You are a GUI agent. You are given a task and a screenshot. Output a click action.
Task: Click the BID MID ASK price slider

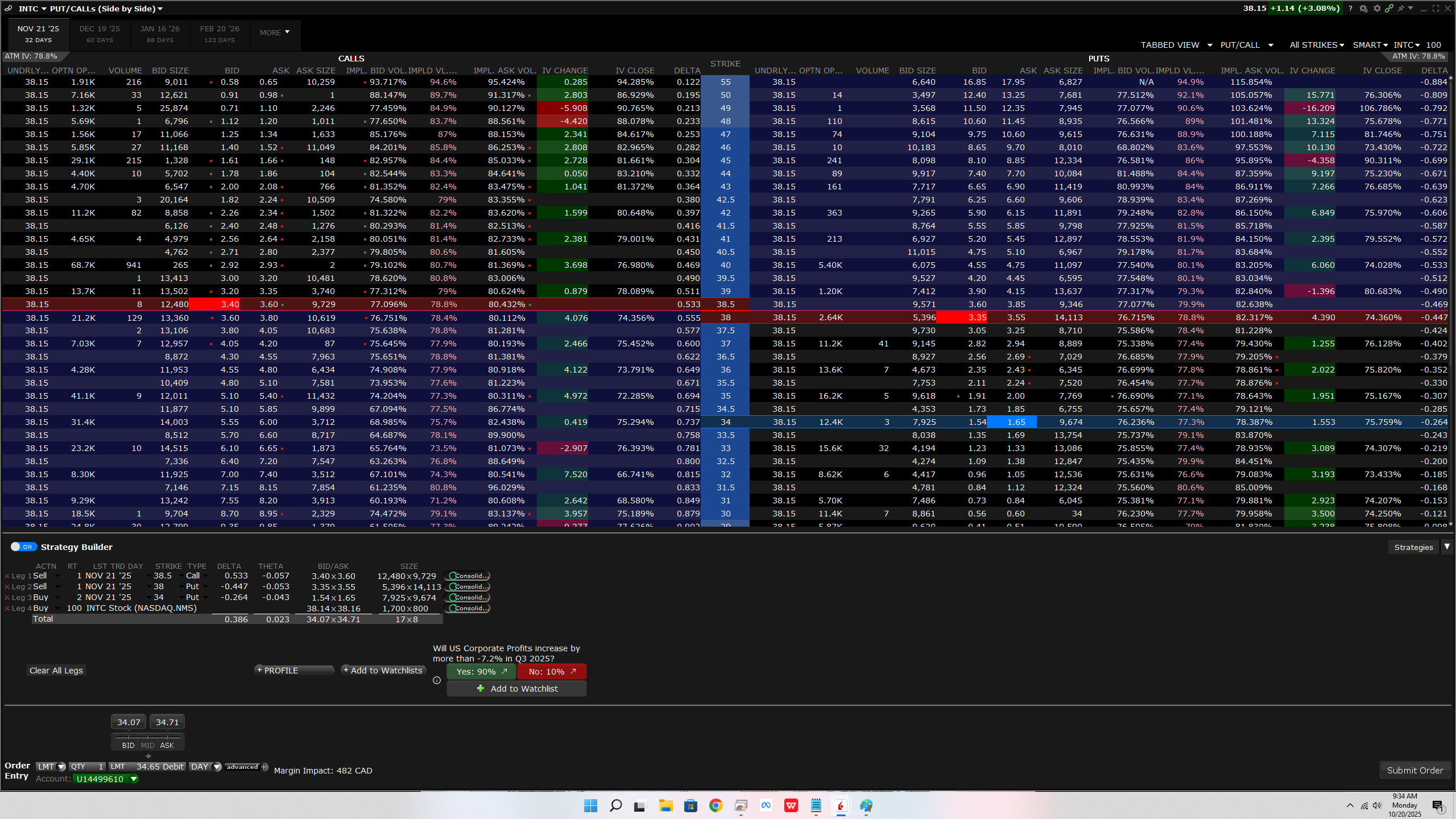pos(148,738)
